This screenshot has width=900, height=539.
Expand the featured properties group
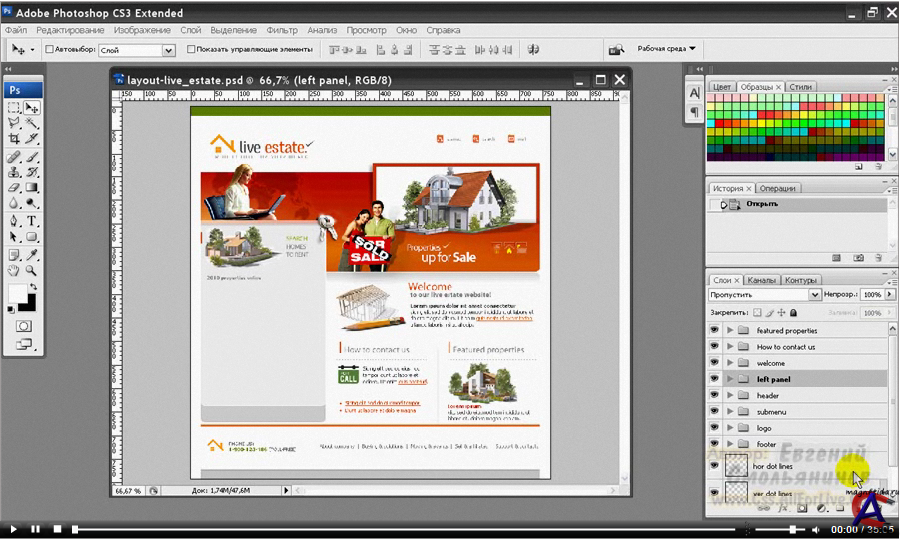click(x=730, y=330)
